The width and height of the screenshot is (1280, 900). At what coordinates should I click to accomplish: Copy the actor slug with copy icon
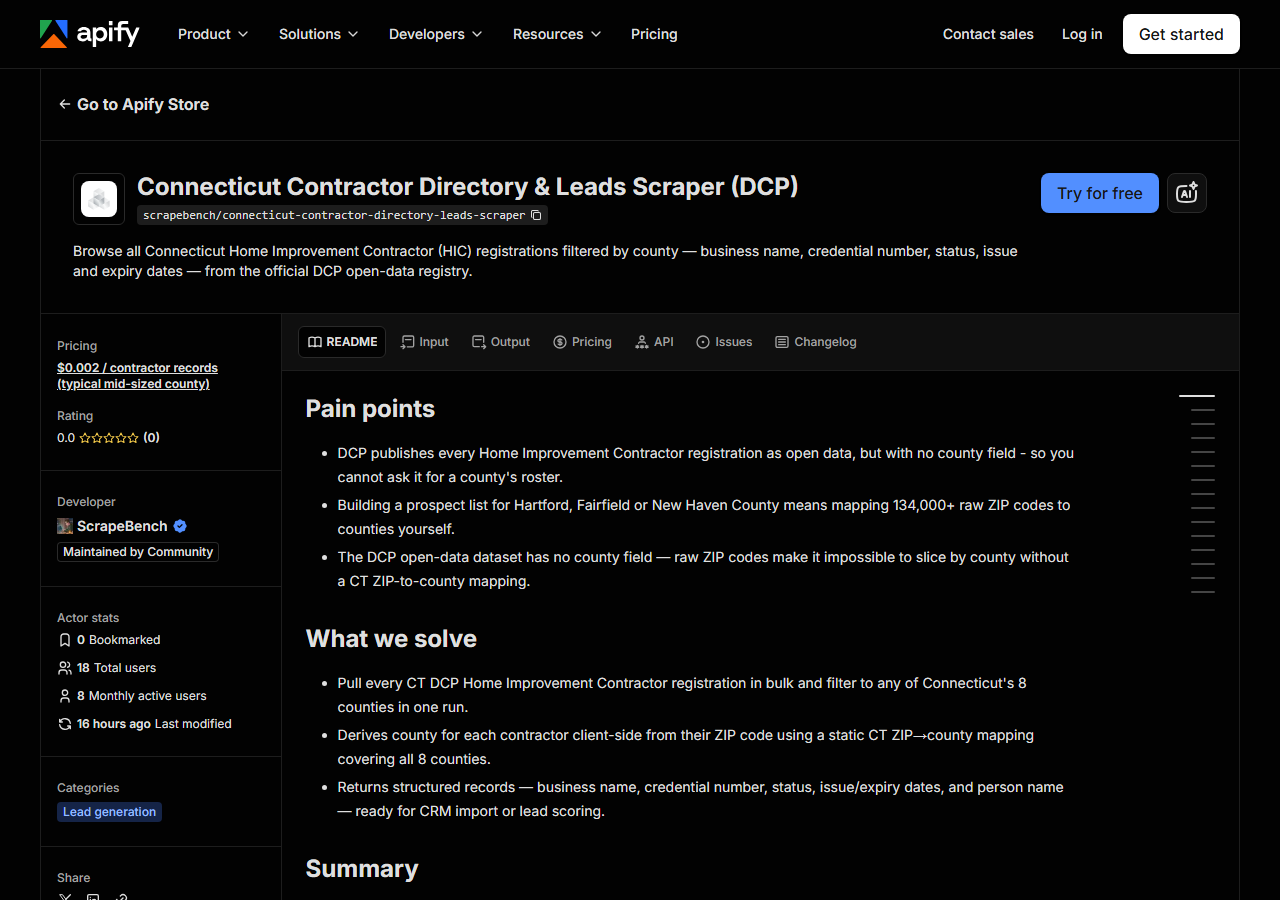pyautogui.click(x=536, y=215)
